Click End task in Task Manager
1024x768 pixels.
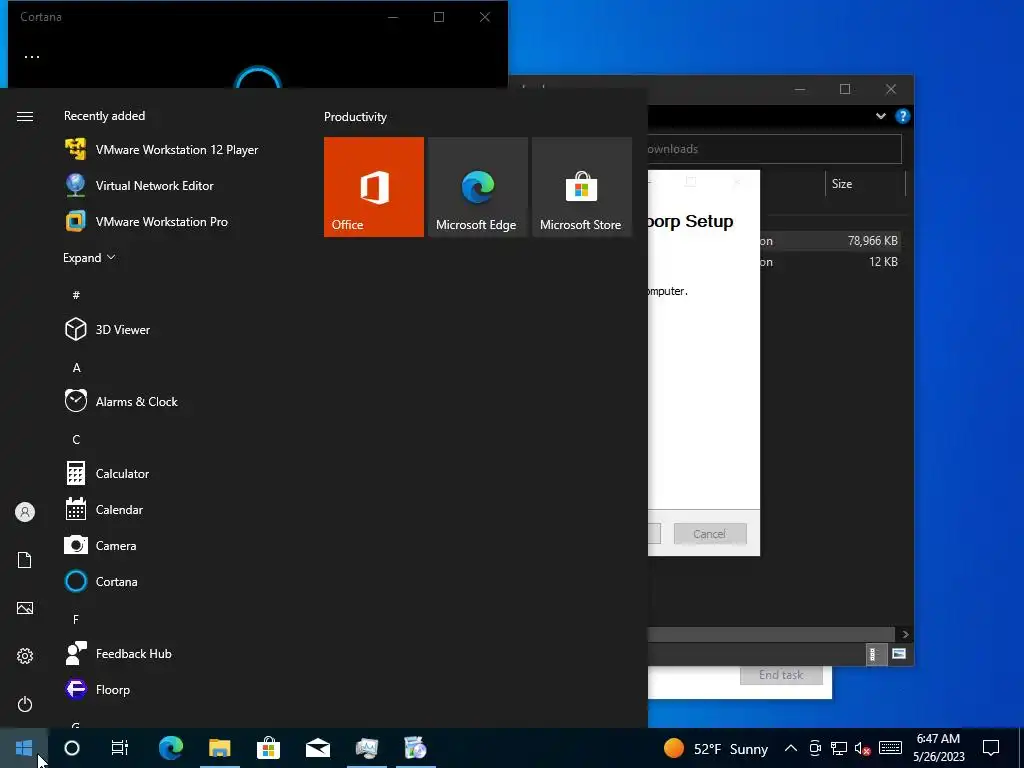781,675
